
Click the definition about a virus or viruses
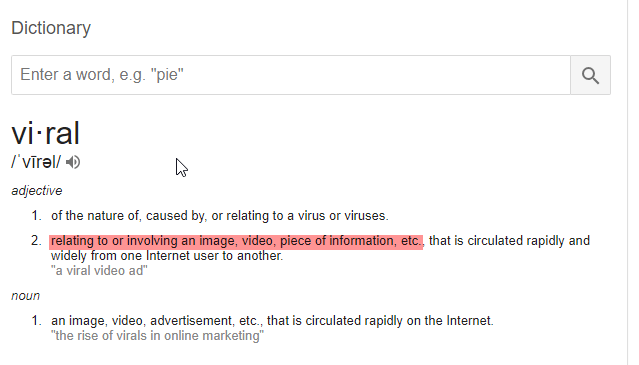point(220,215)
